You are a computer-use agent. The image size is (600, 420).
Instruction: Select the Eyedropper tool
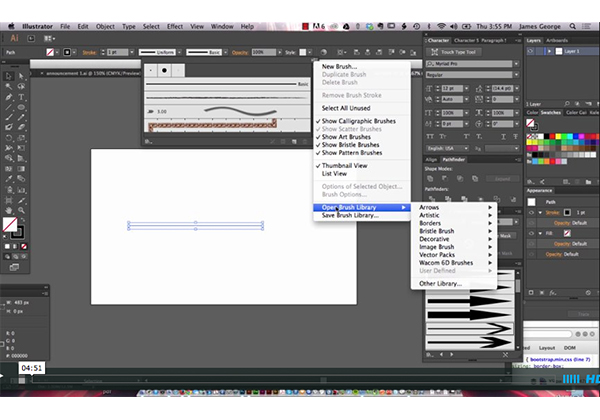click(9, 179)
